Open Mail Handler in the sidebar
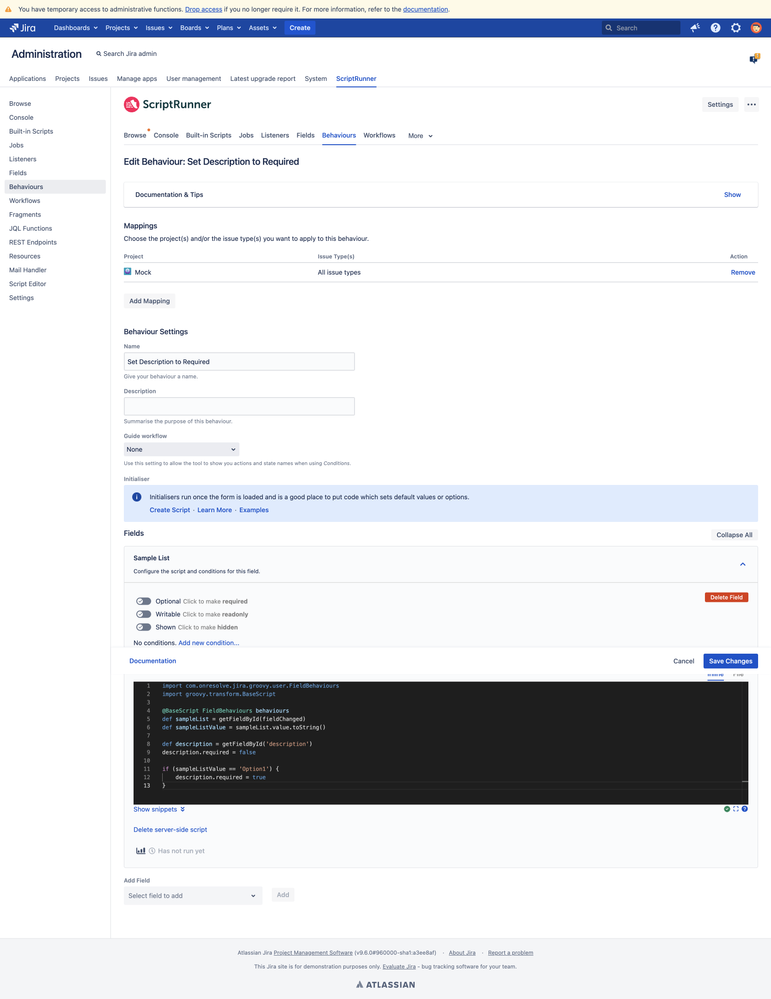This screenshot has width=771, height=999. (27, 270)
